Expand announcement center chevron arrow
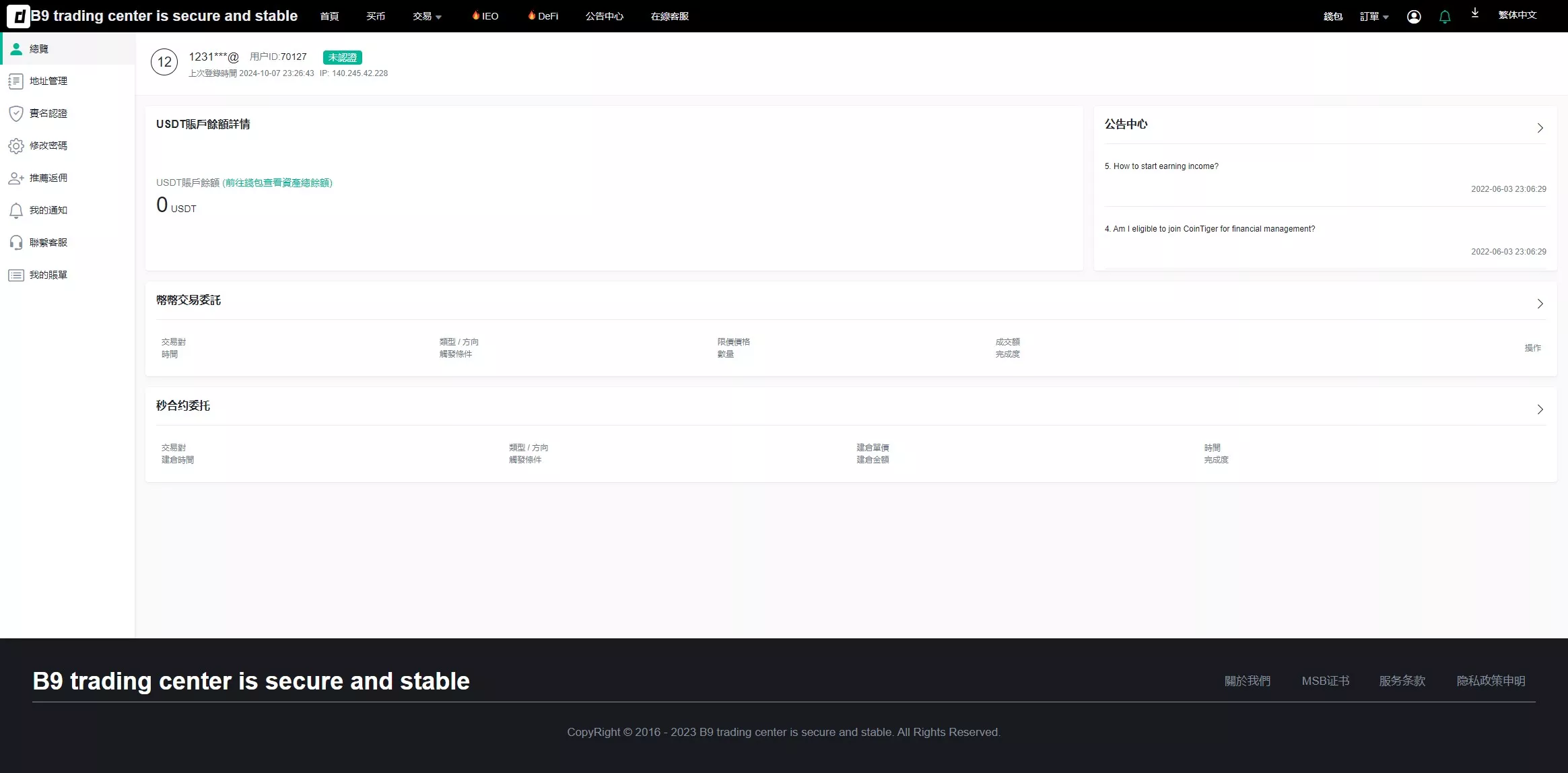Viewport: 1568px width, 773px height. [1540, 128]
